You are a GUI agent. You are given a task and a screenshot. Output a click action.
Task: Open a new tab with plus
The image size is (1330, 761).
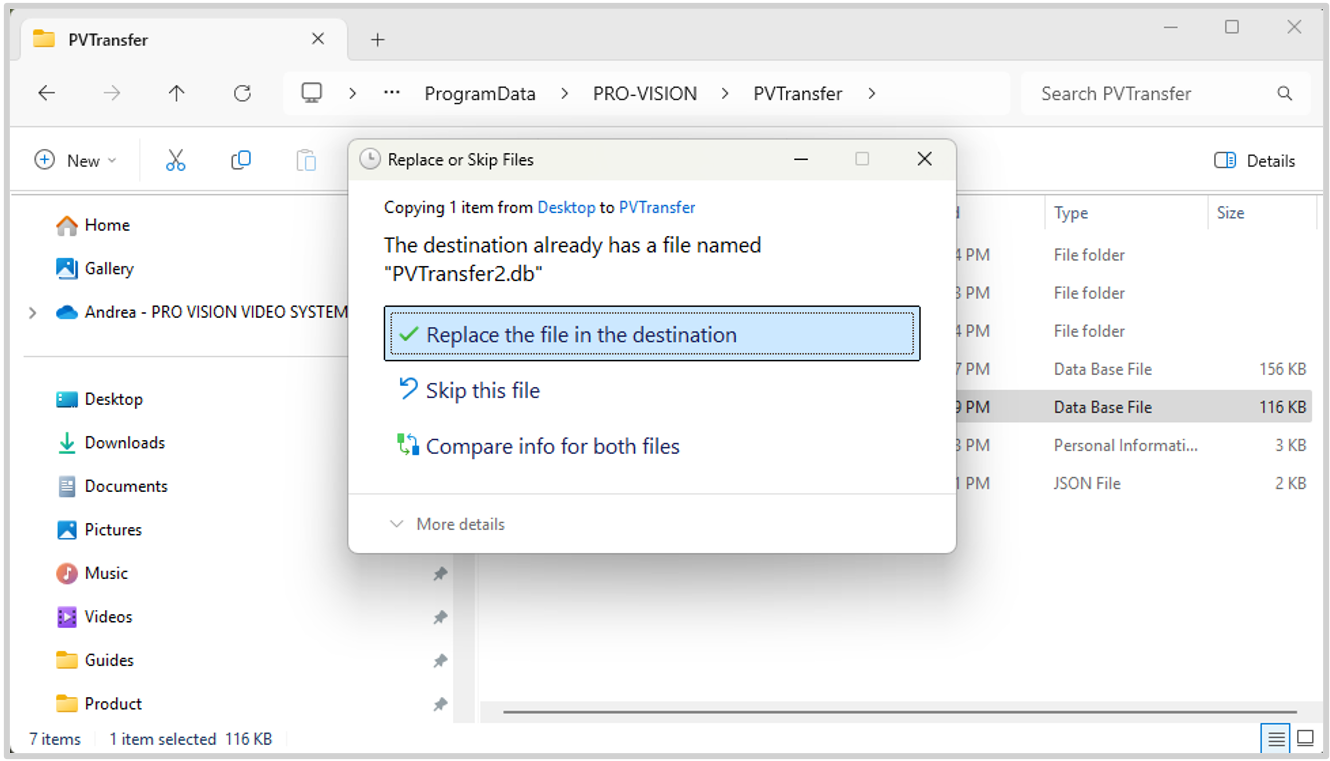click(377, 40)
